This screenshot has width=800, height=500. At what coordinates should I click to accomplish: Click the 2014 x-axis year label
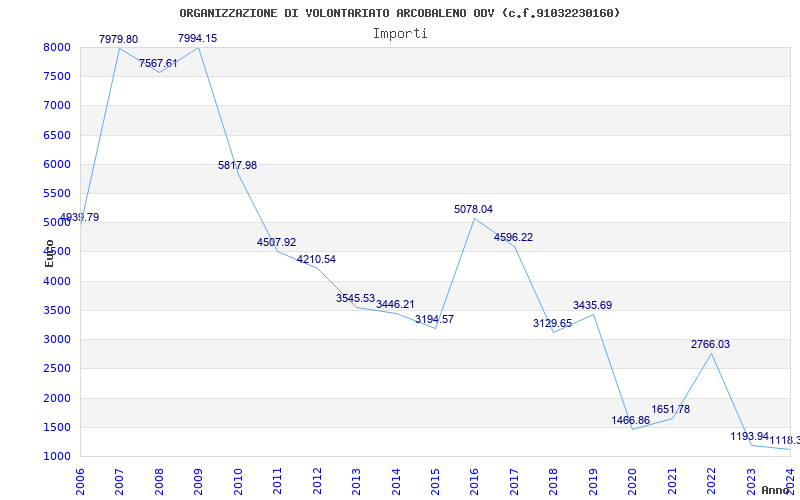396,481
